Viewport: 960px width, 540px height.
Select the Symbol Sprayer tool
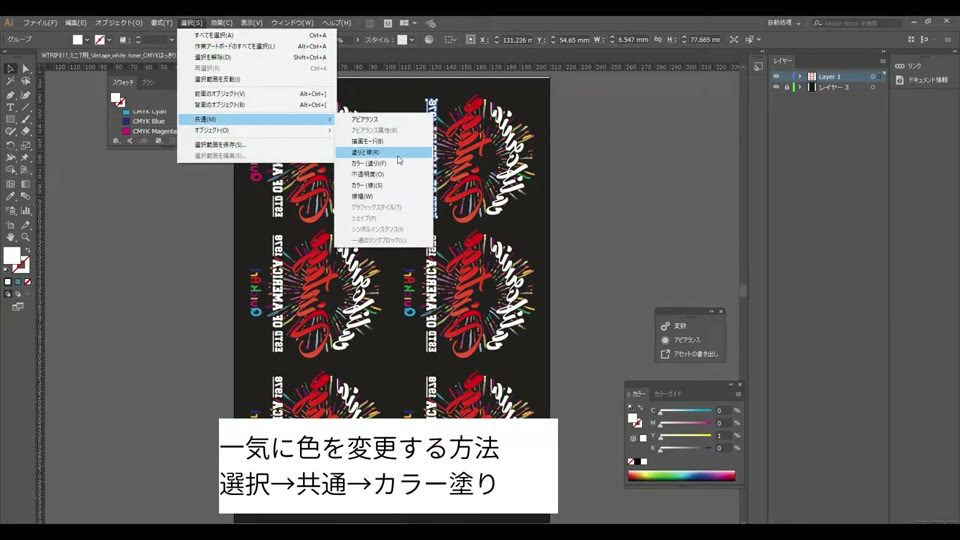10,211
